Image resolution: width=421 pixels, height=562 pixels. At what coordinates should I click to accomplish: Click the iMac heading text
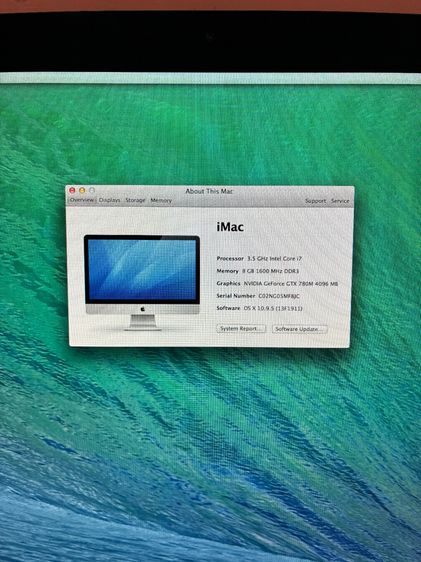(x=230, y=227)
